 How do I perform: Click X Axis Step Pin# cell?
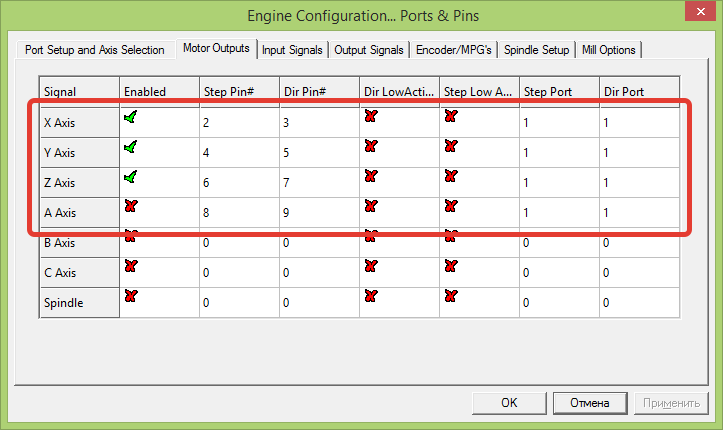[x=238, y=123]
